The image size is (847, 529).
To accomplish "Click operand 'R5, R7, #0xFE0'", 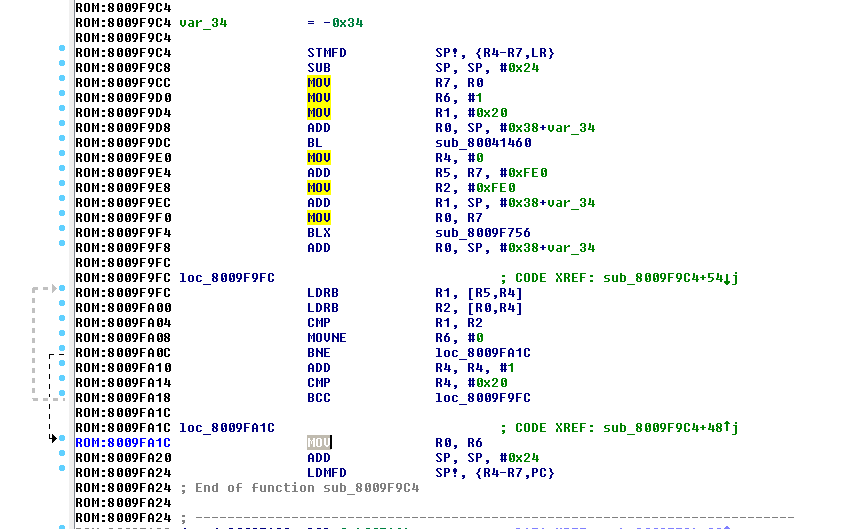I will pos(491,173).
